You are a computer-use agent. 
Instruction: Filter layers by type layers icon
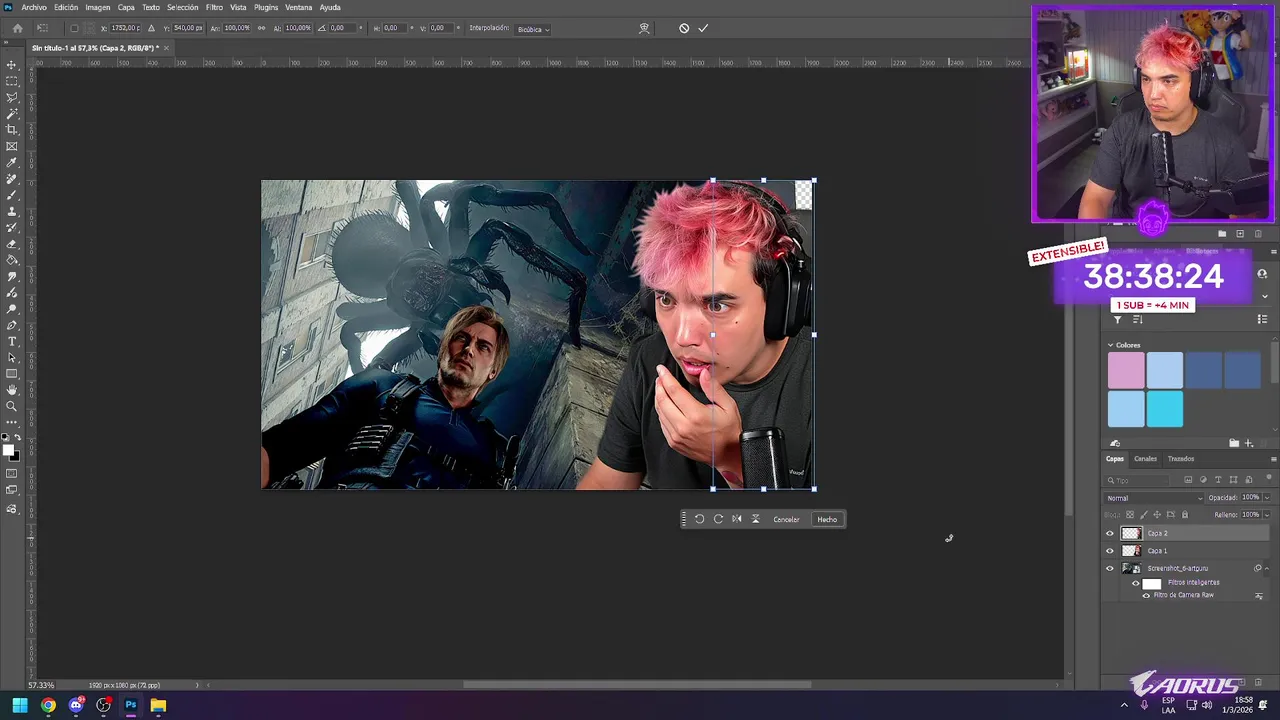[1218, 480]
